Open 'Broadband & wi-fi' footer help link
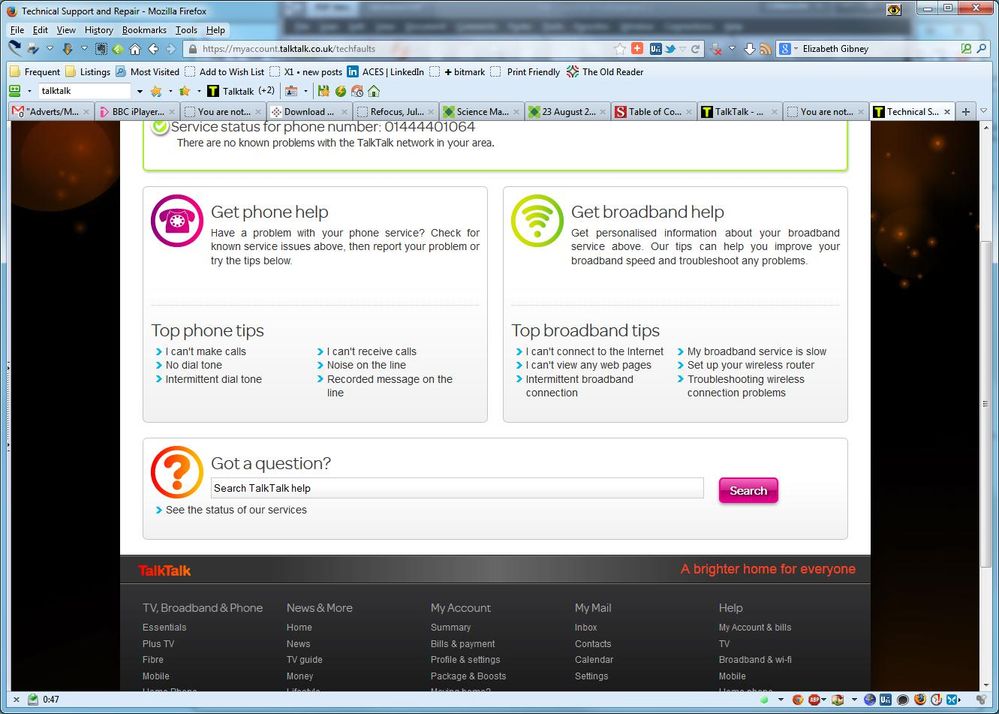 pos(755,660)
